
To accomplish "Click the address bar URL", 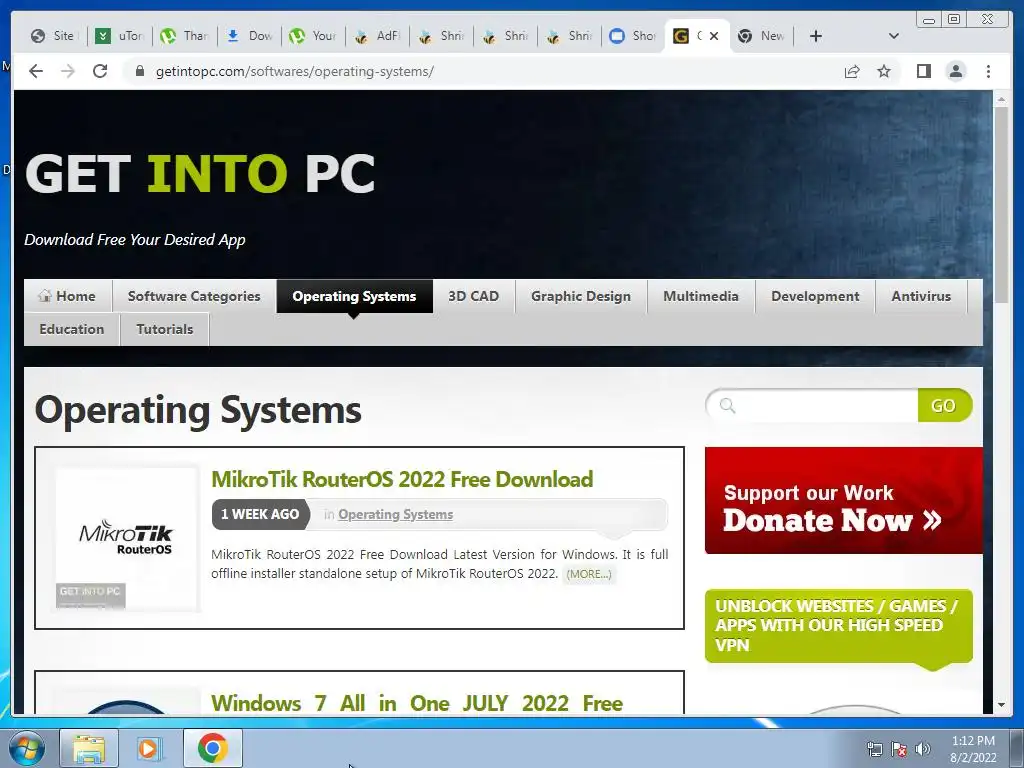I will (295, 71).
